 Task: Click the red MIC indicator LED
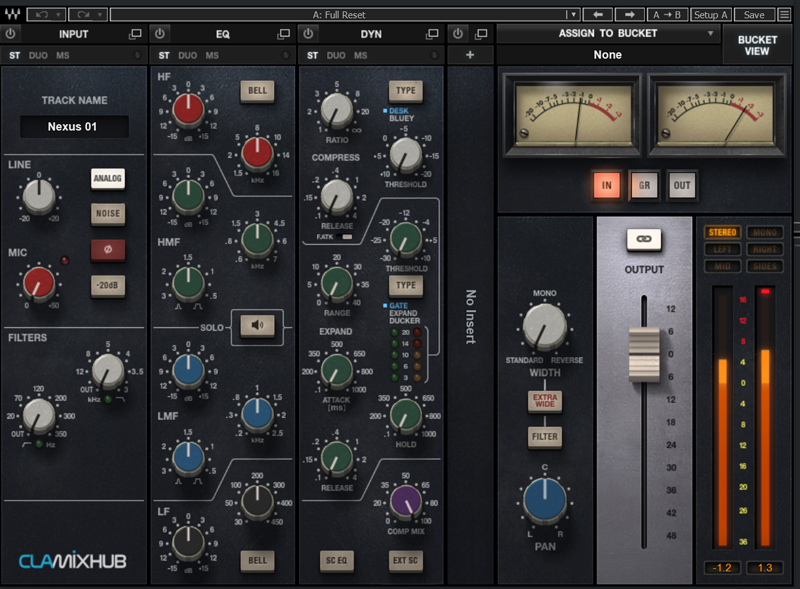[64, 260]
